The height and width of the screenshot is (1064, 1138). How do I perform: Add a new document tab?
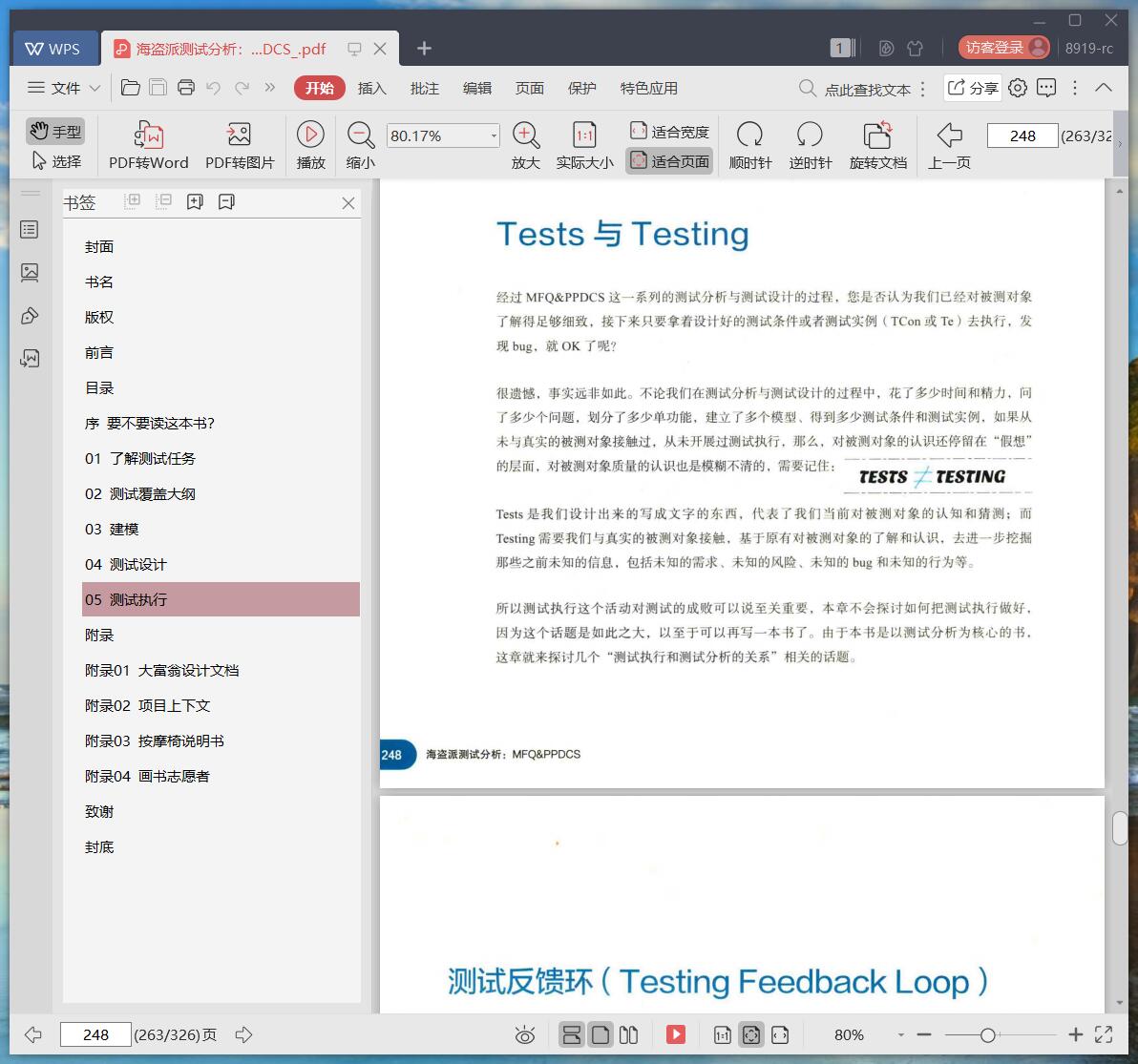(424, 49)
